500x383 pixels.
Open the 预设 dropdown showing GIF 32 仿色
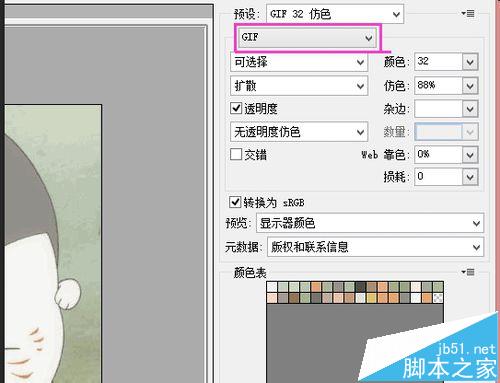point(335,14)
